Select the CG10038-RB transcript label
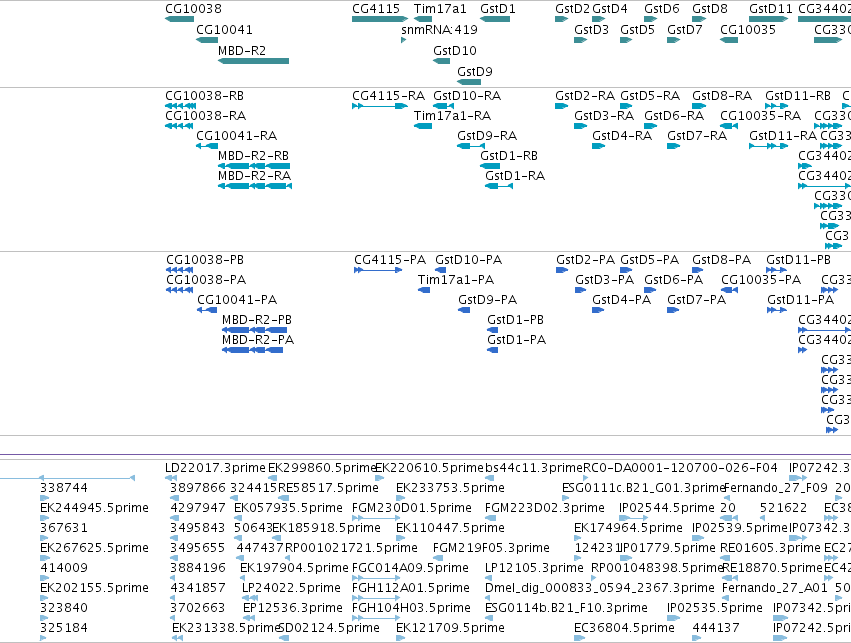The width and height of the screenshot is (851, 643). 205,96
